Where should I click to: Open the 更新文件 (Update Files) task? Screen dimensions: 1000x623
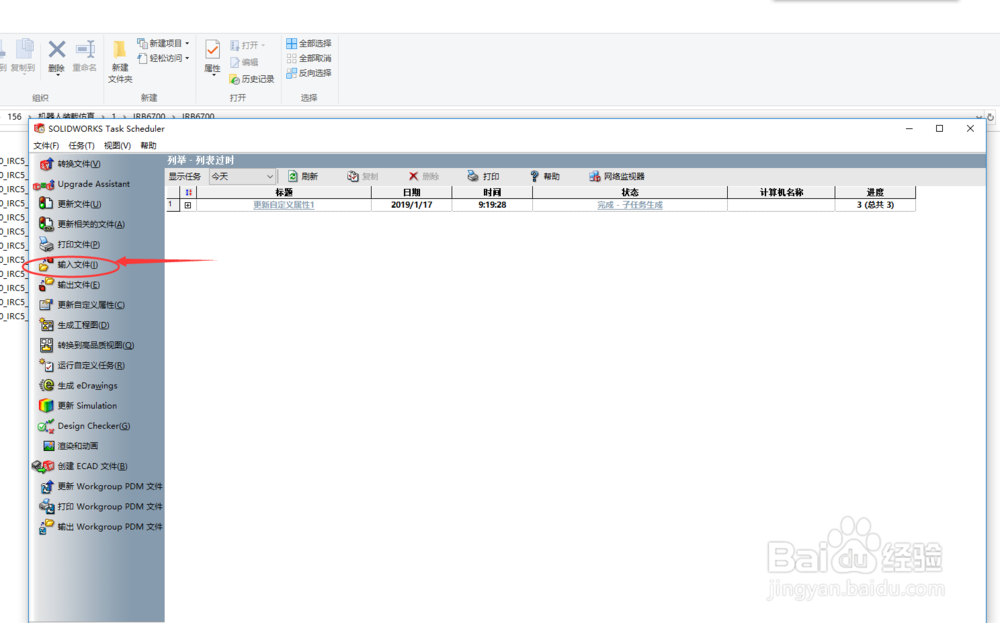point(70,204)
